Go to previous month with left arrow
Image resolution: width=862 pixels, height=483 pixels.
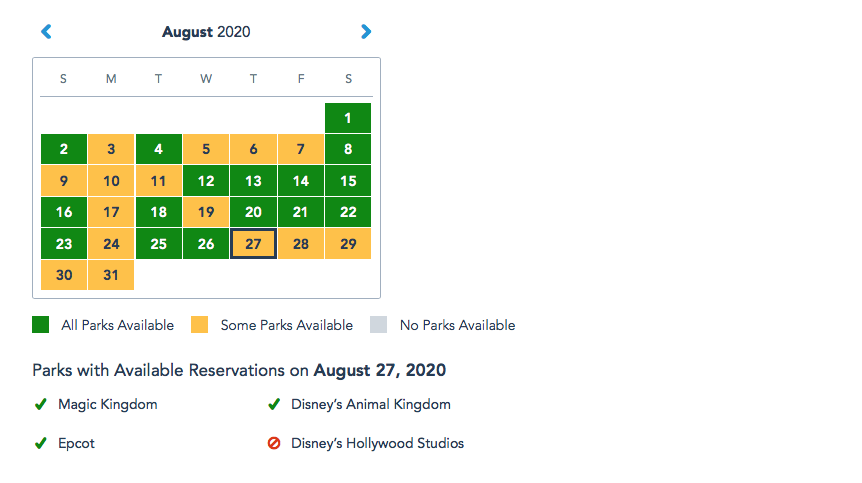click(46, 32)
